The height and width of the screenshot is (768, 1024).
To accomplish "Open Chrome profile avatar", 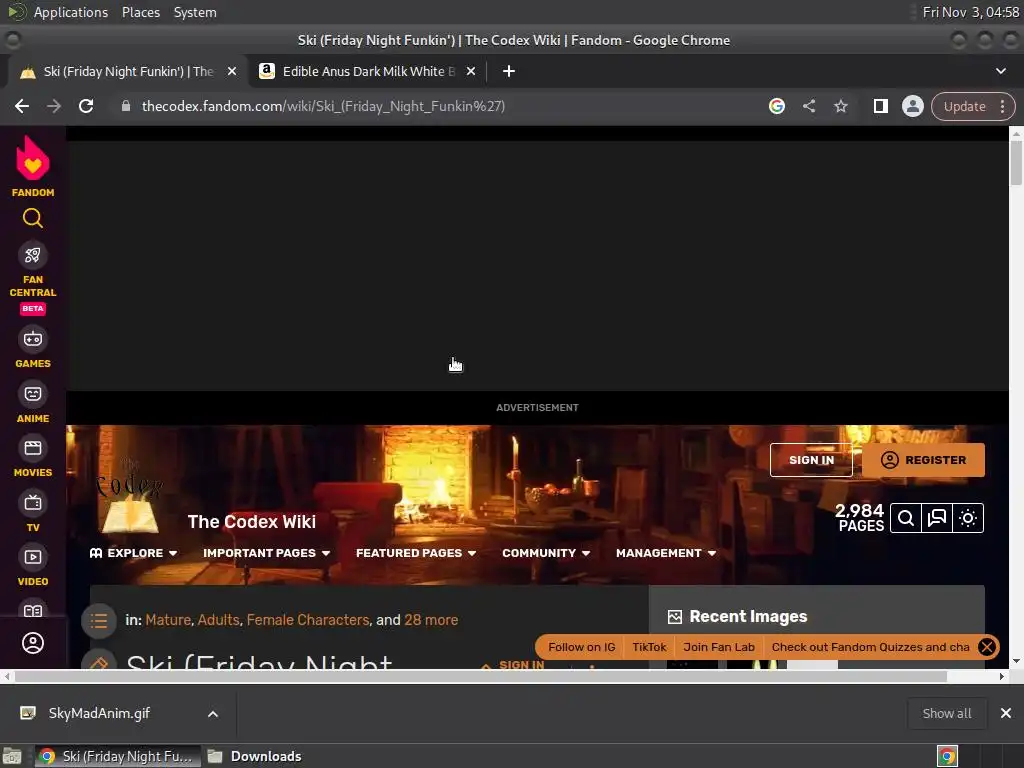I will [x=913, y=106].
